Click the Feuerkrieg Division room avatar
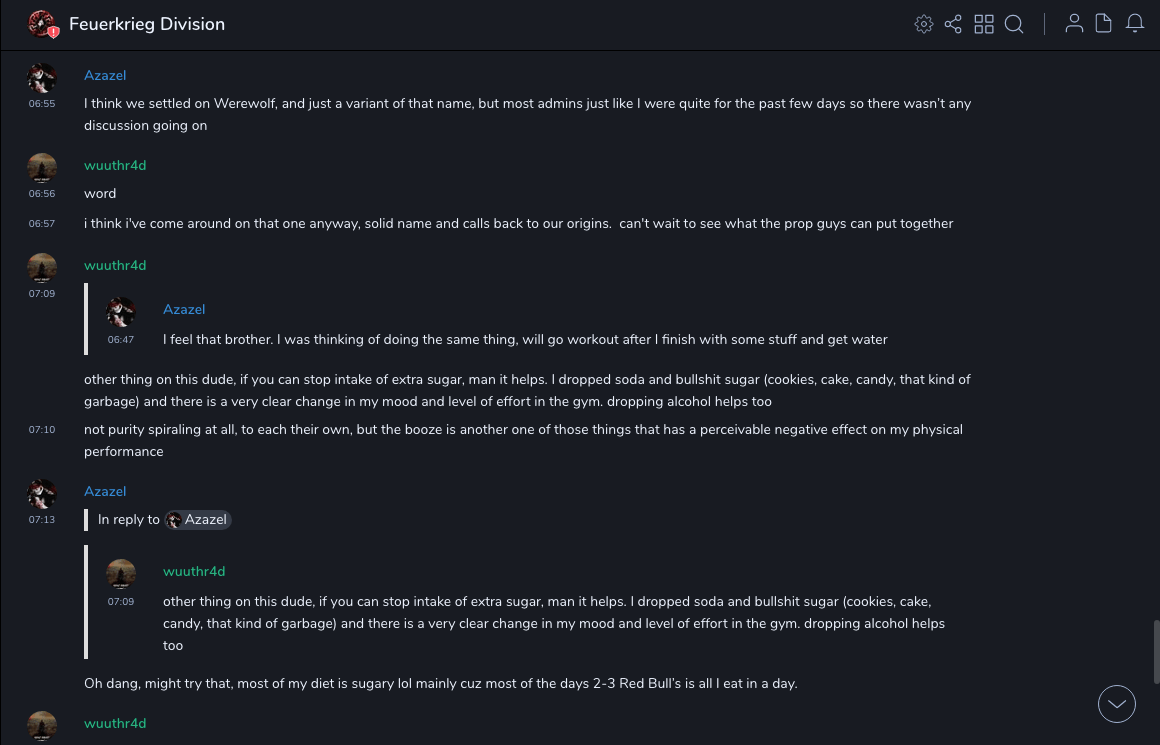This screenshot has width=1160, height=745. coord(42,24)
